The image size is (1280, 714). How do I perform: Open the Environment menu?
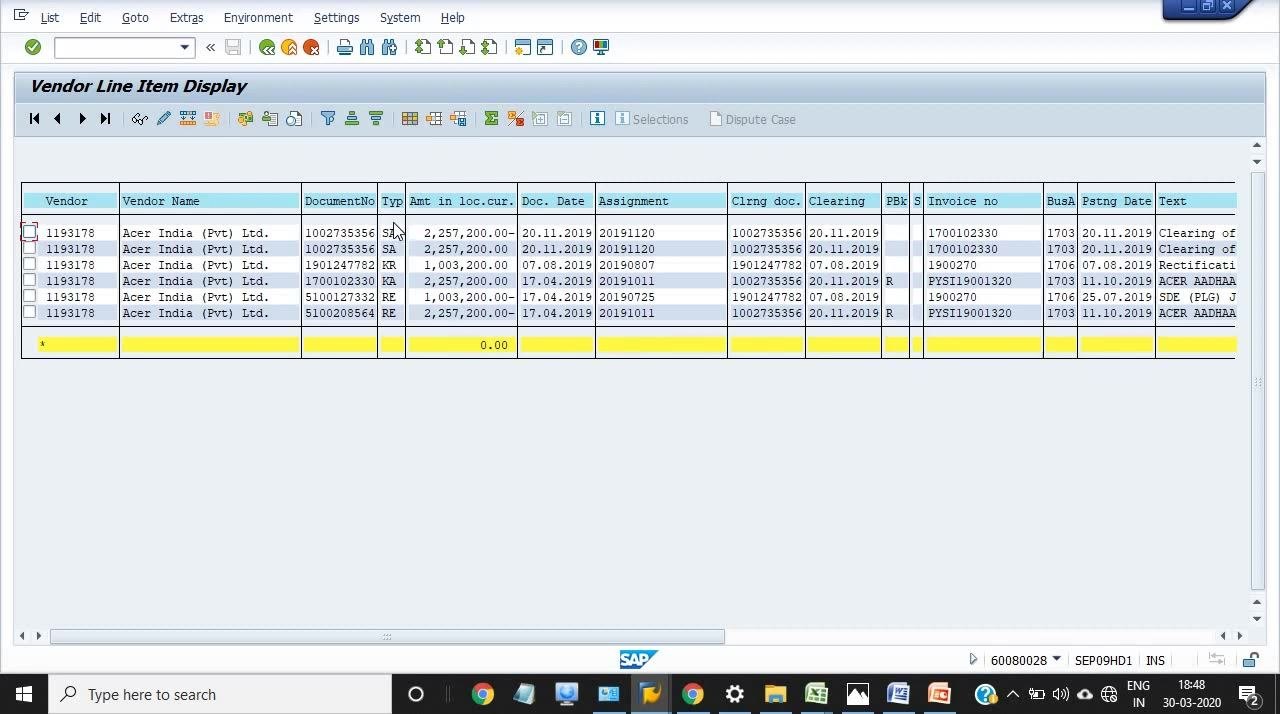point(258,17)
